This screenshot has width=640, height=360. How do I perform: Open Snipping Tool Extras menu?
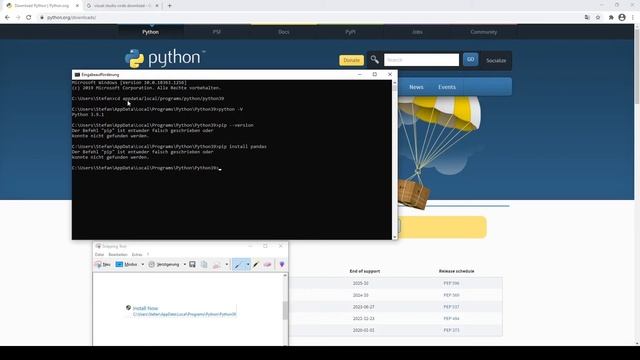pyautogui.click(x=137, y=255)
